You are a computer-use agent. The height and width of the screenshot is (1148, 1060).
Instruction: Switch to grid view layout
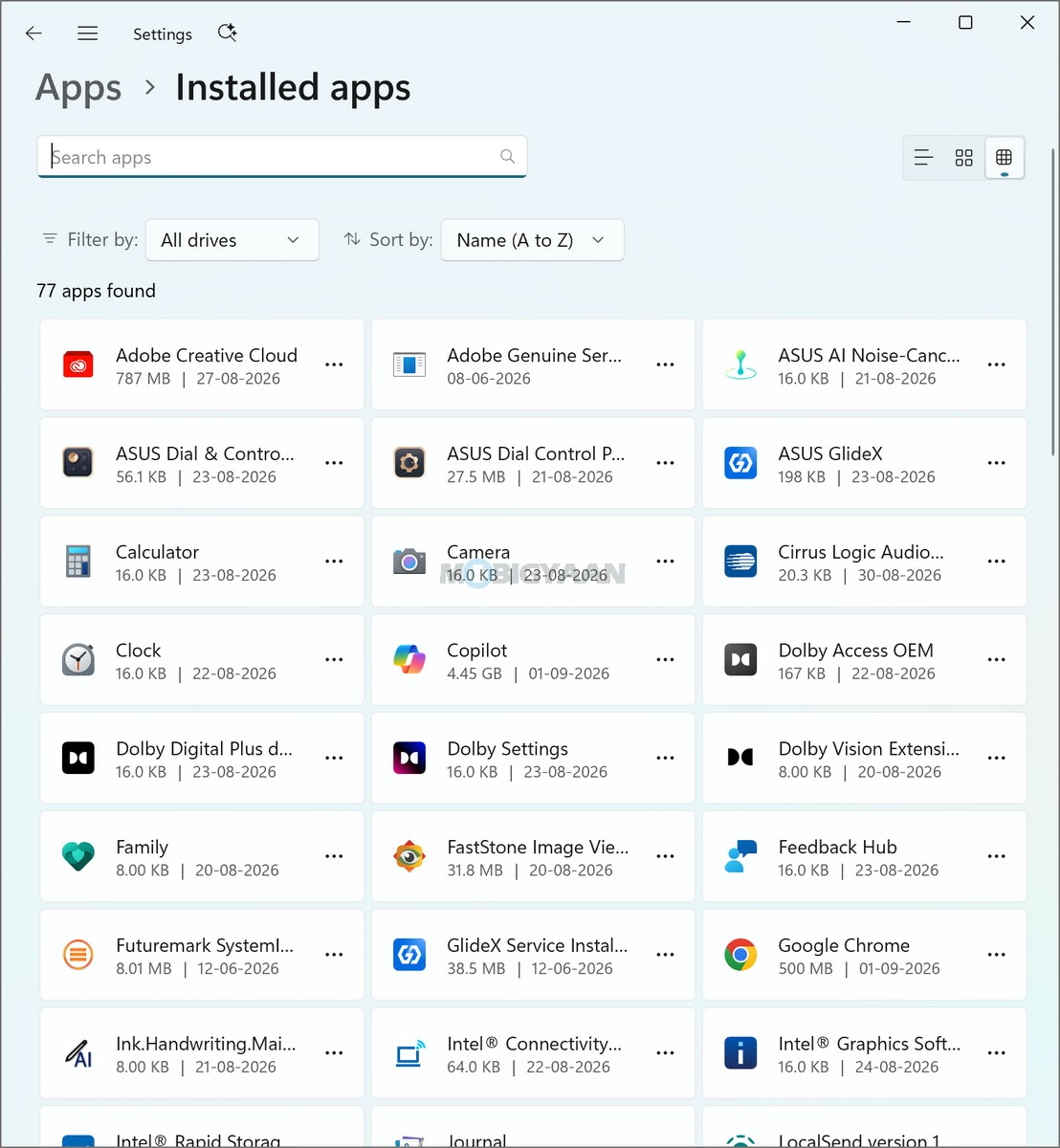coord(963,158)
